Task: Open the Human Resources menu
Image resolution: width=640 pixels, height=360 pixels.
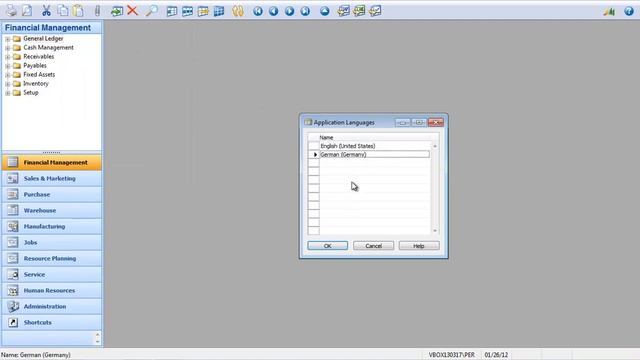Action: (x=52, y=290)
